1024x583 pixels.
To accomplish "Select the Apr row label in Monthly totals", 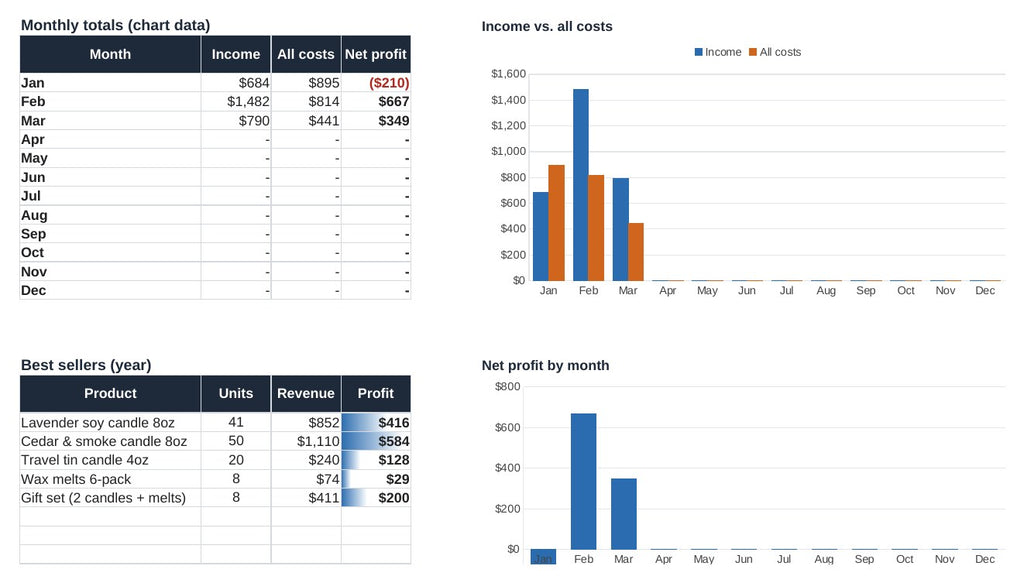I will pyautogui.click(x=110, y=139).
